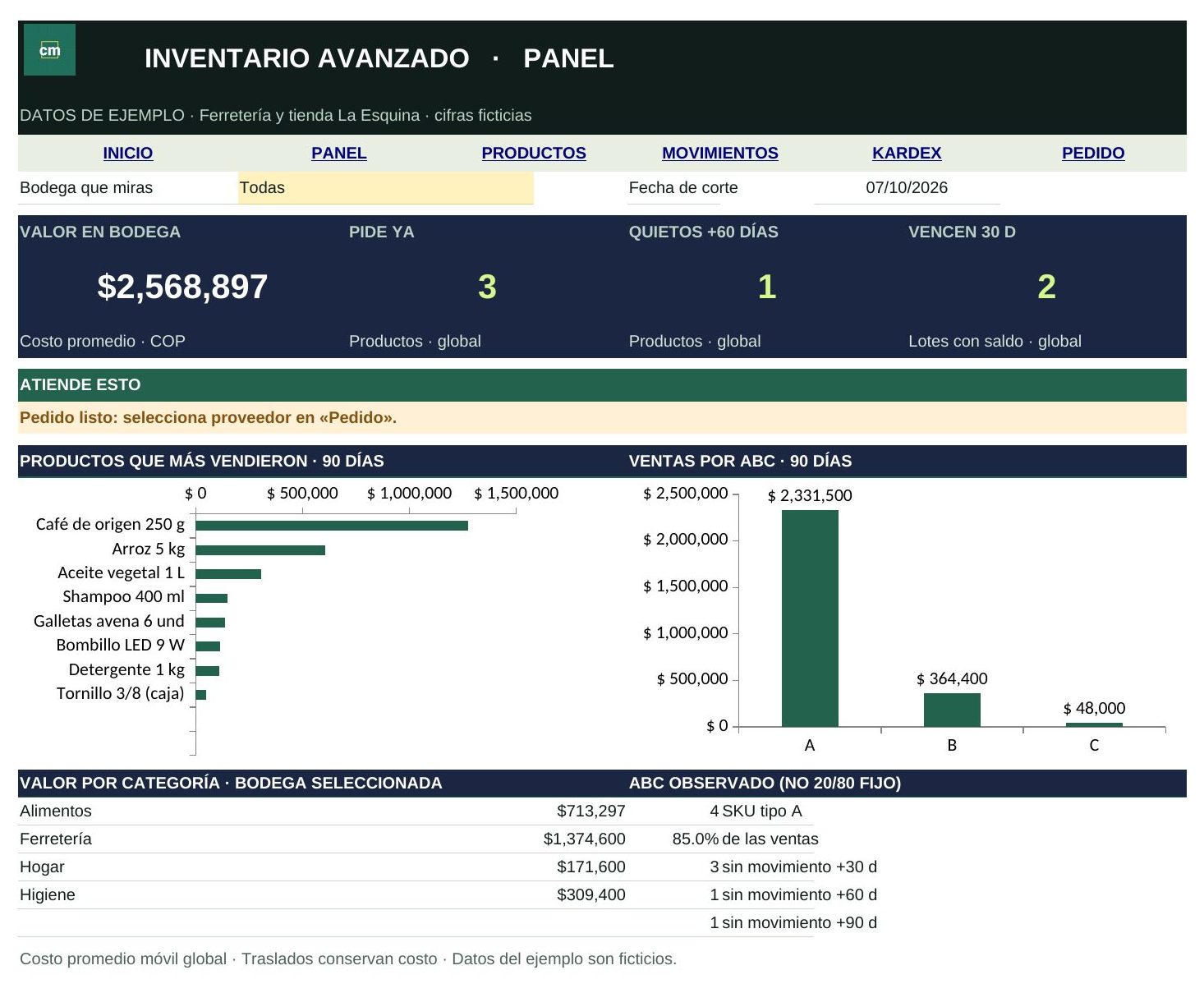The height and width of the screenshot is (993, 1204).
Task: Select the Galletas avena 6 und label
Action: (109, 621)
